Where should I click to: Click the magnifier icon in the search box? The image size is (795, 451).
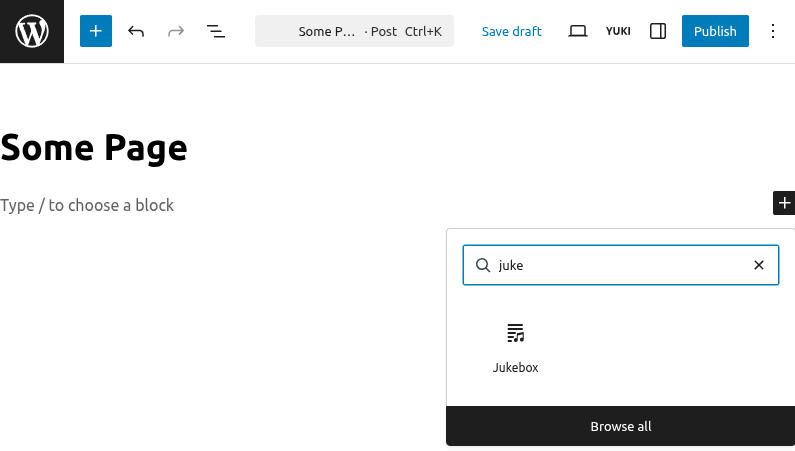(x=483, y=265)
